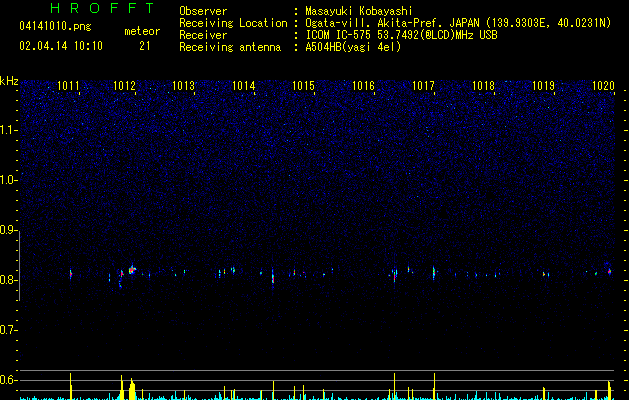Click the Receiving antenna label
629x400 pixels.
(230, 47)
